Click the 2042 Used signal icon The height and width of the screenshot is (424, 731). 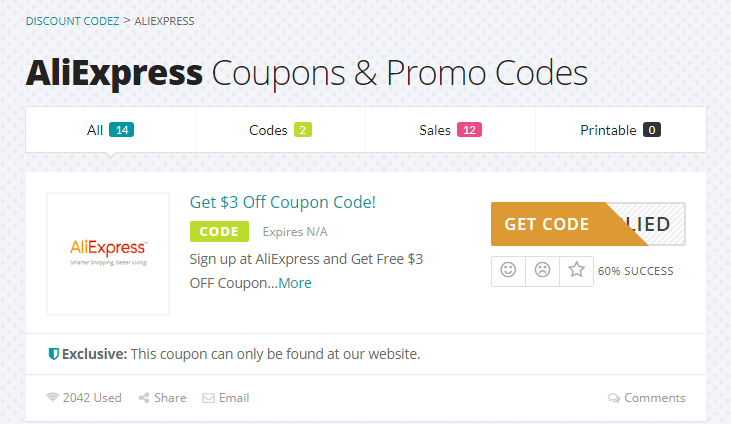point(53,398)
